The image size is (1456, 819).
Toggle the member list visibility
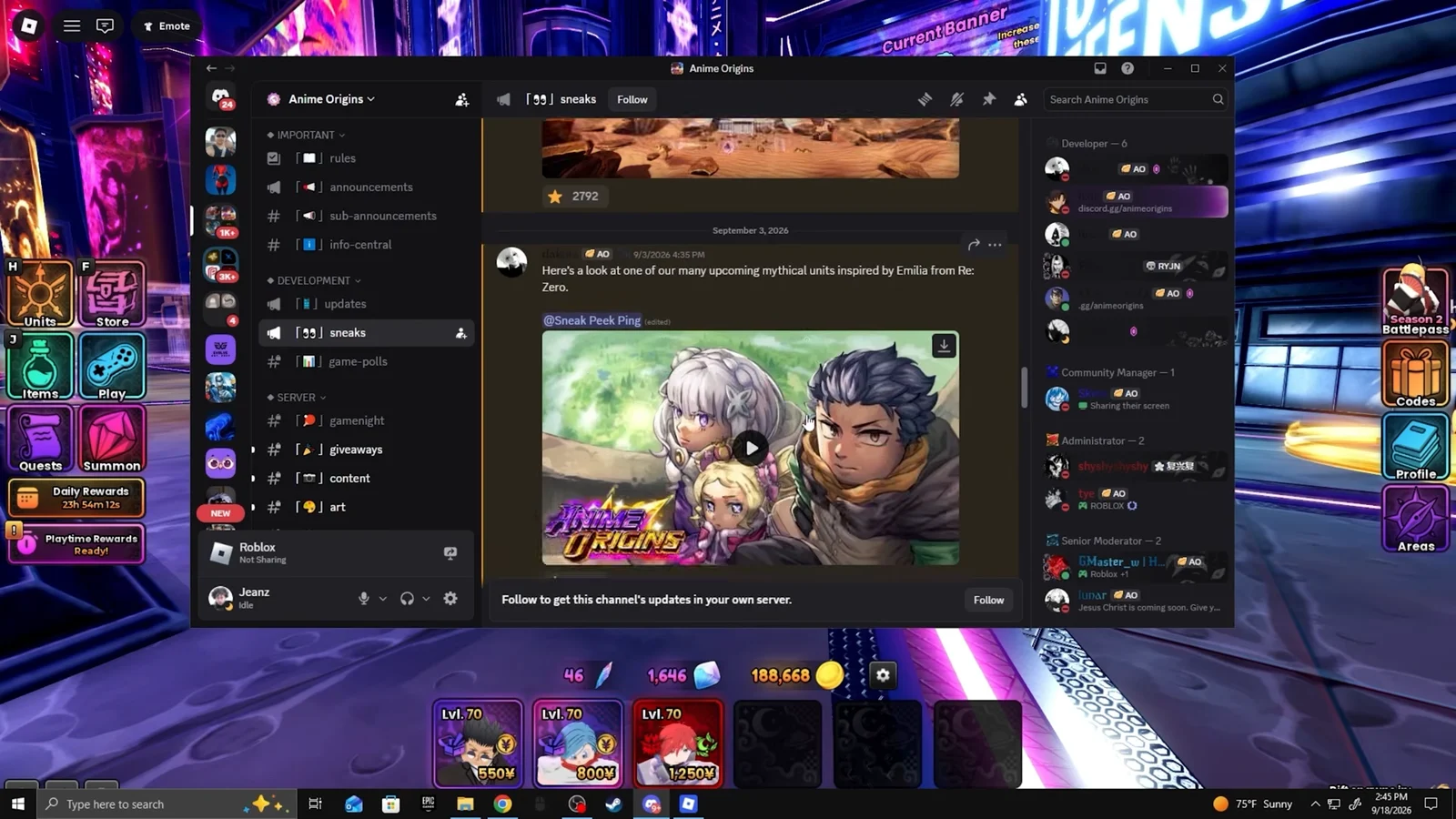tap(1021, 99)
